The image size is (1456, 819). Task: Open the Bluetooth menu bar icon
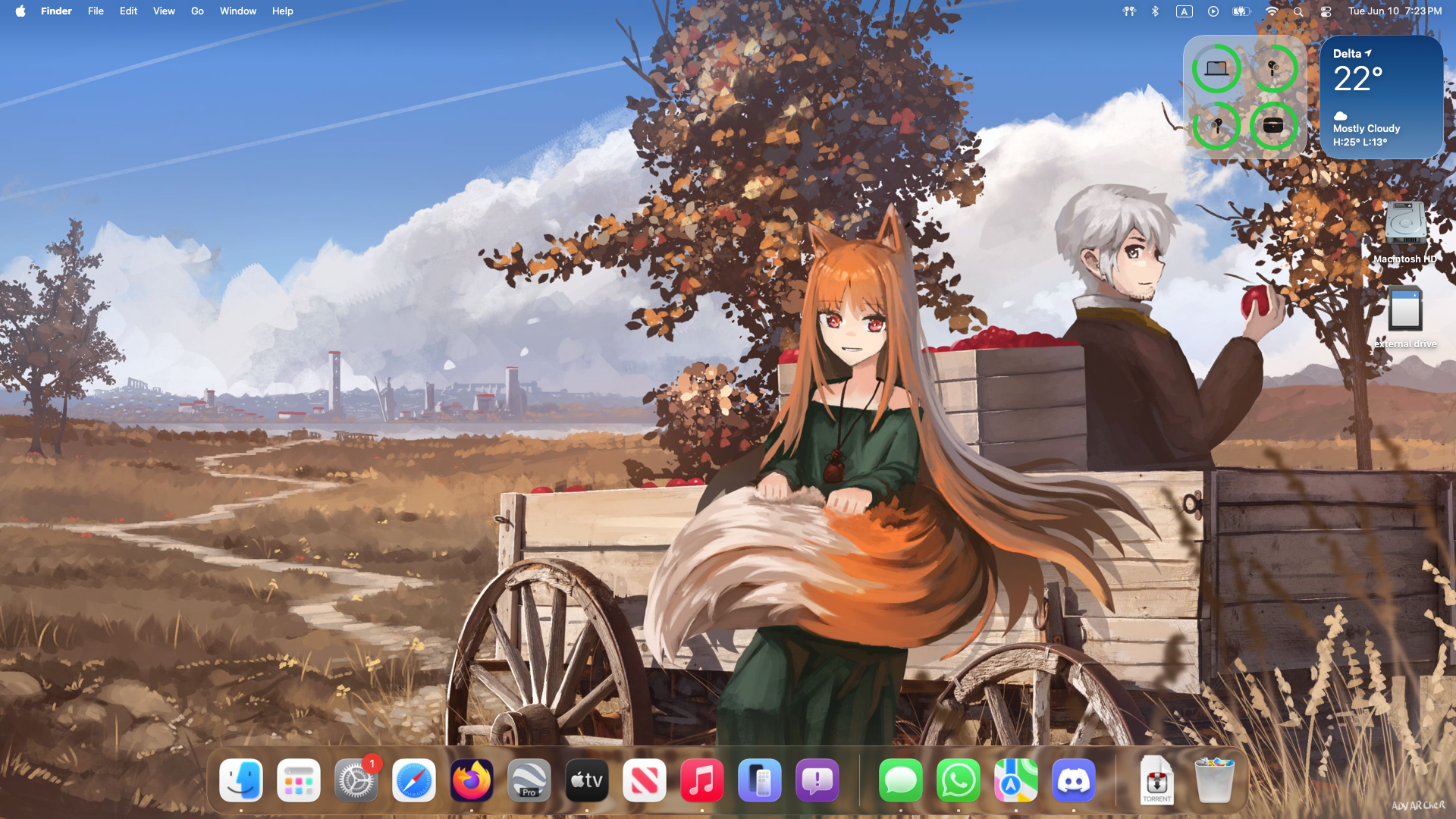[x=1155, y=11]
